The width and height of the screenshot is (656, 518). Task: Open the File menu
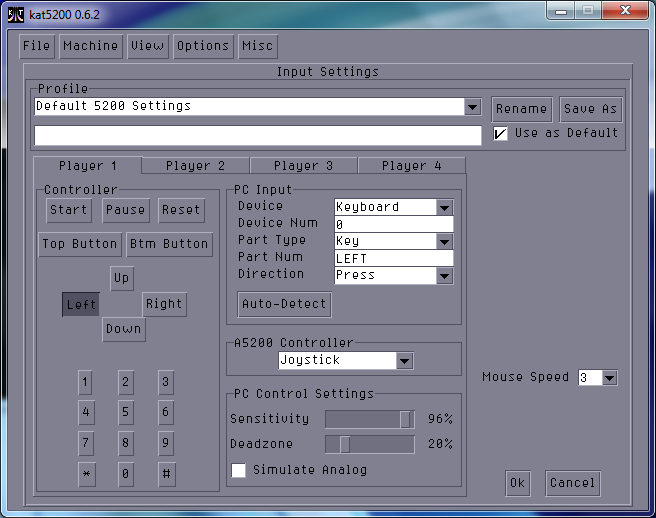[37, 46]
